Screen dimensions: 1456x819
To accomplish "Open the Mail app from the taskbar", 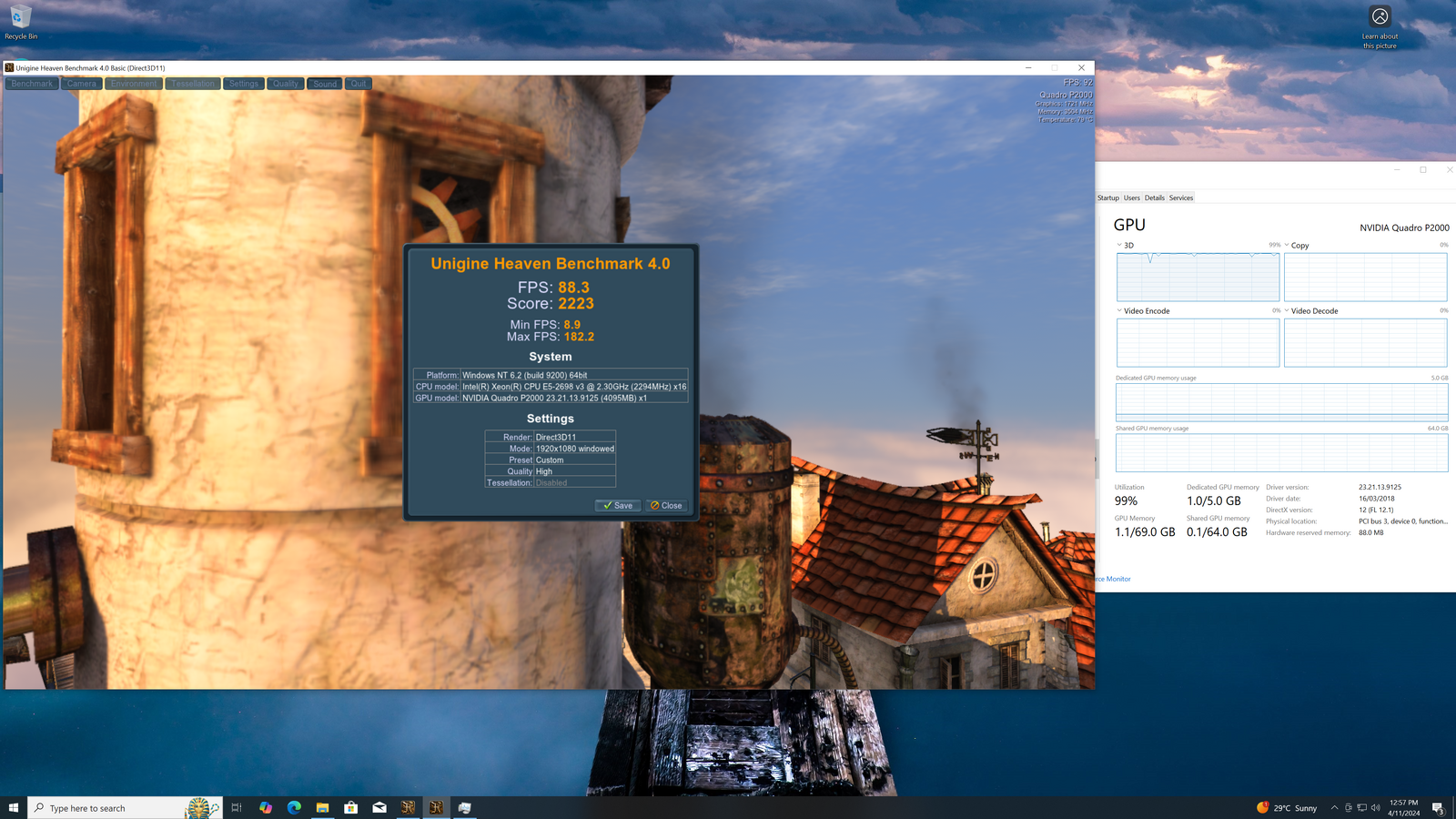I will point(379,807).
